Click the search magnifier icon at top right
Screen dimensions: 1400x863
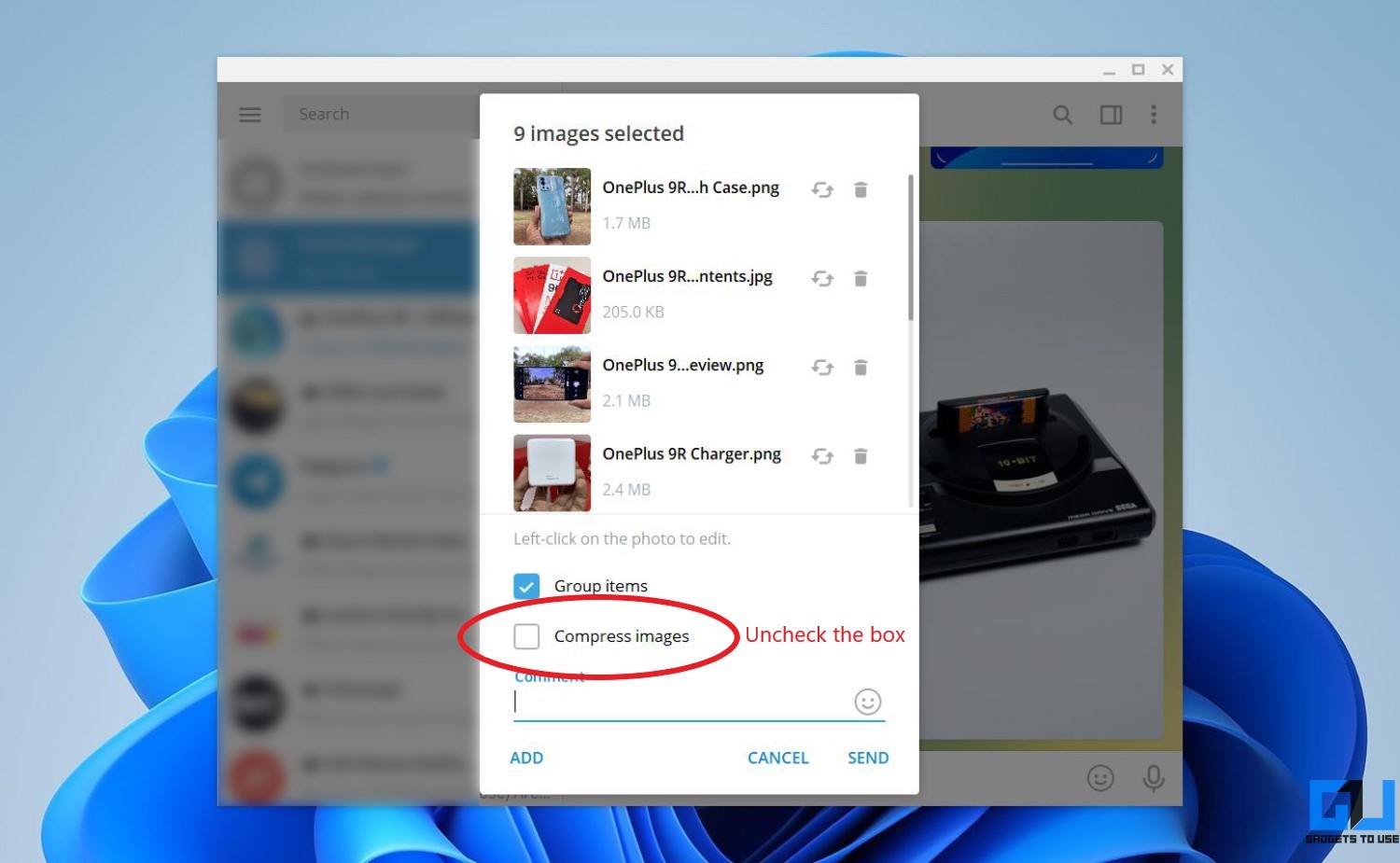click(1062, 114)
